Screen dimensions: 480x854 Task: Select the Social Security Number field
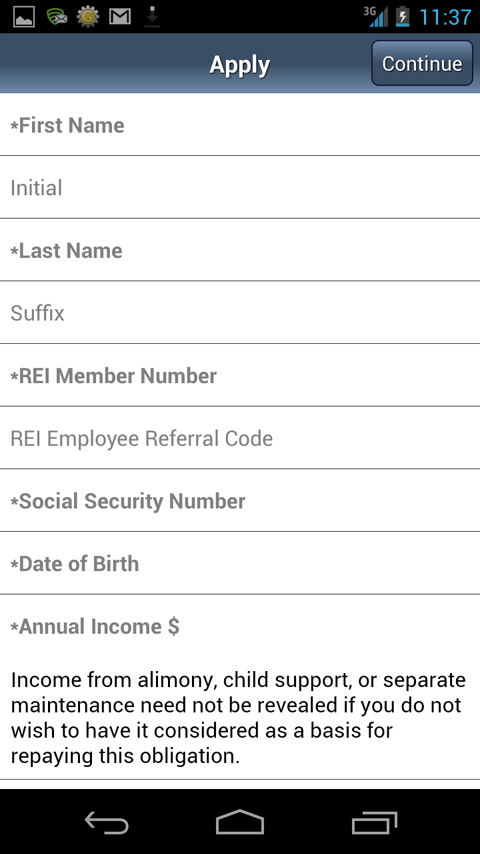240,501
